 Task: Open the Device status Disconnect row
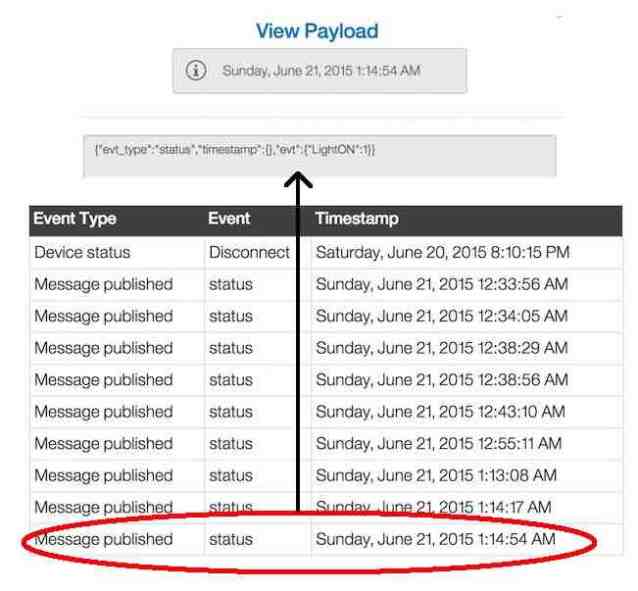click(x=326, y=252)
